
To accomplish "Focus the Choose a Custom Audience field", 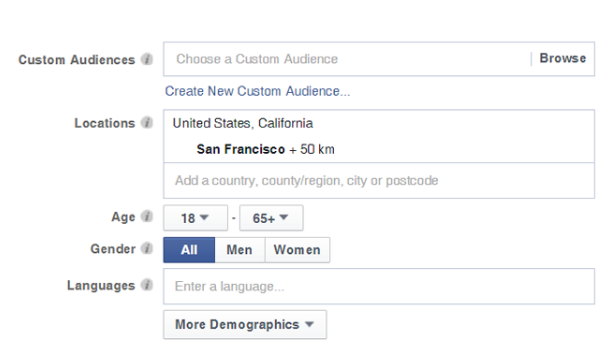I will 347,59.
